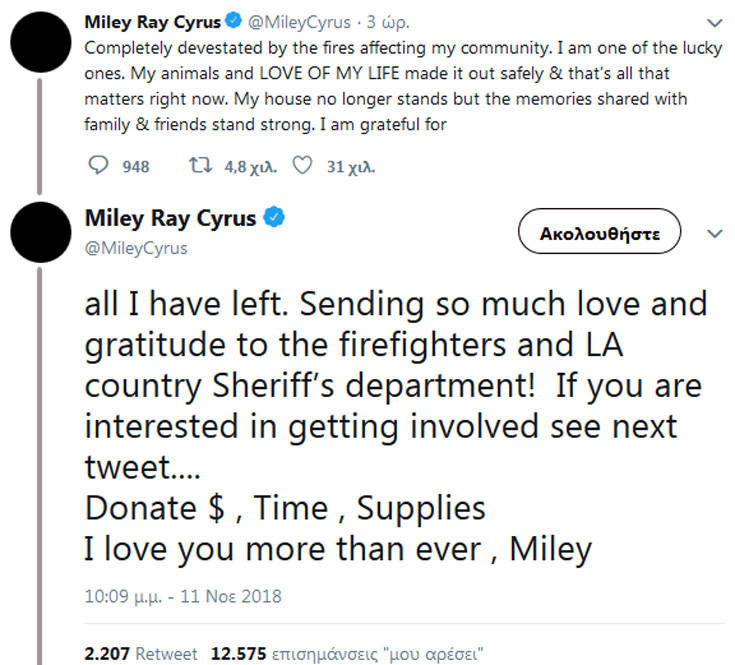Retweet the first tweet using the retweet icon
This screenshot has height=665, width=735.
(198, 166)
